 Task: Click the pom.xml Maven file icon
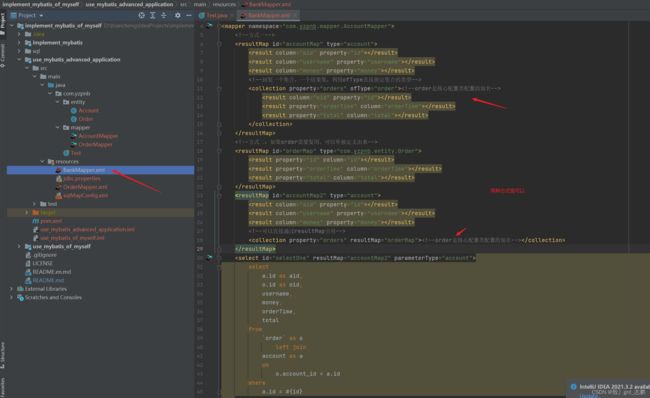pyautogui.click(x=36, y=221)
